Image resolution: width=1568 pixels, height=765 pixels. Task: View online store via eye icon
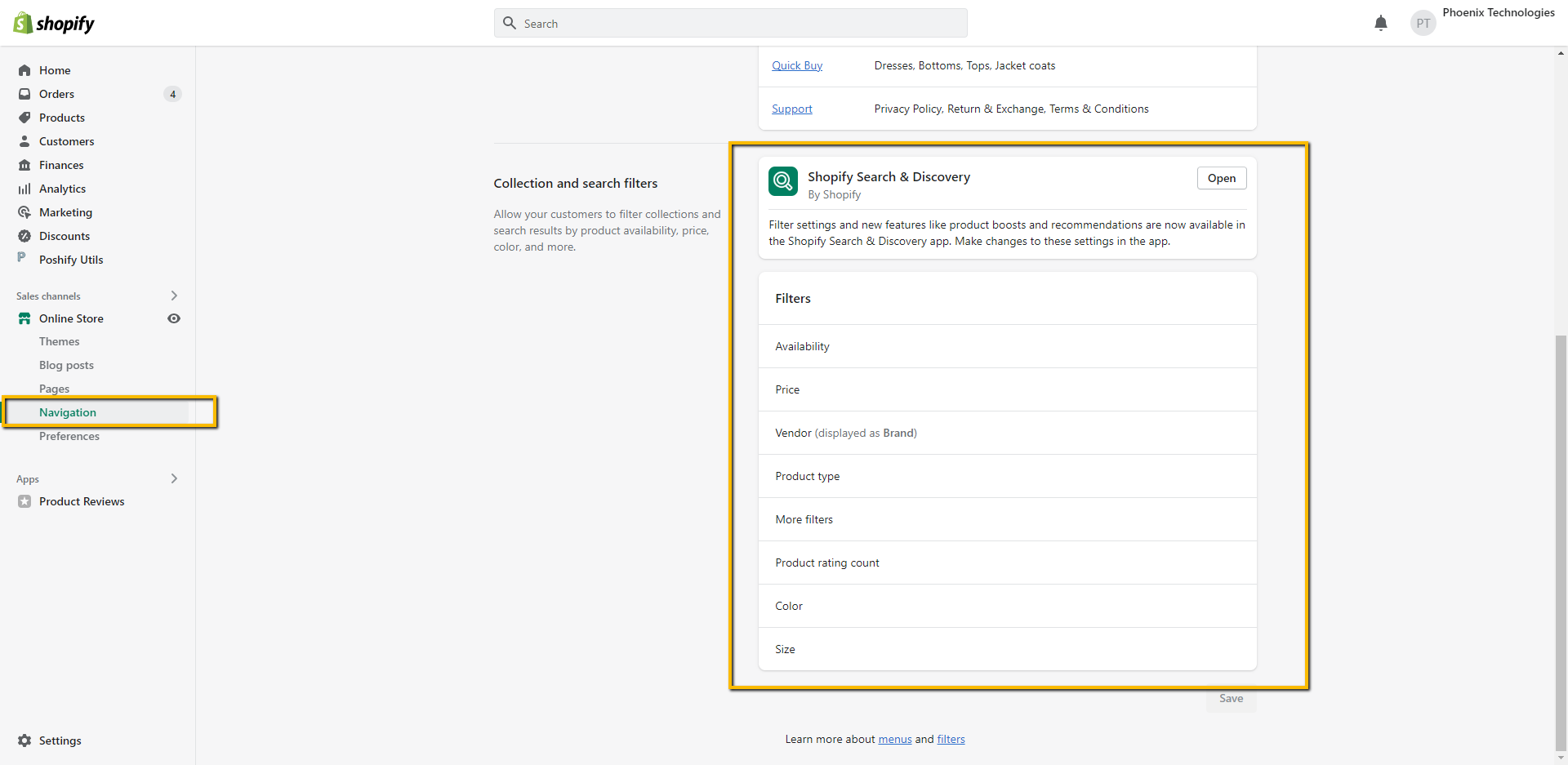174,318
